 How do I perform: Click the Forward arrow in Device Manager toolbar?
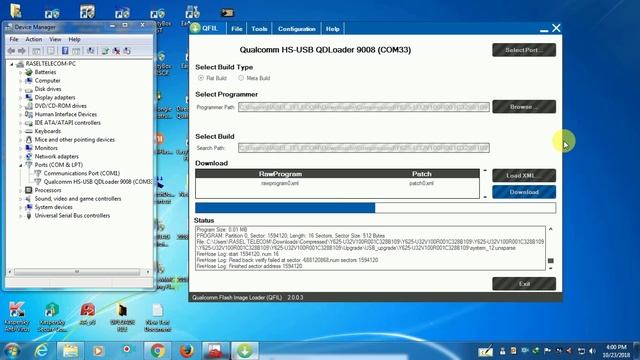(22, 51)
